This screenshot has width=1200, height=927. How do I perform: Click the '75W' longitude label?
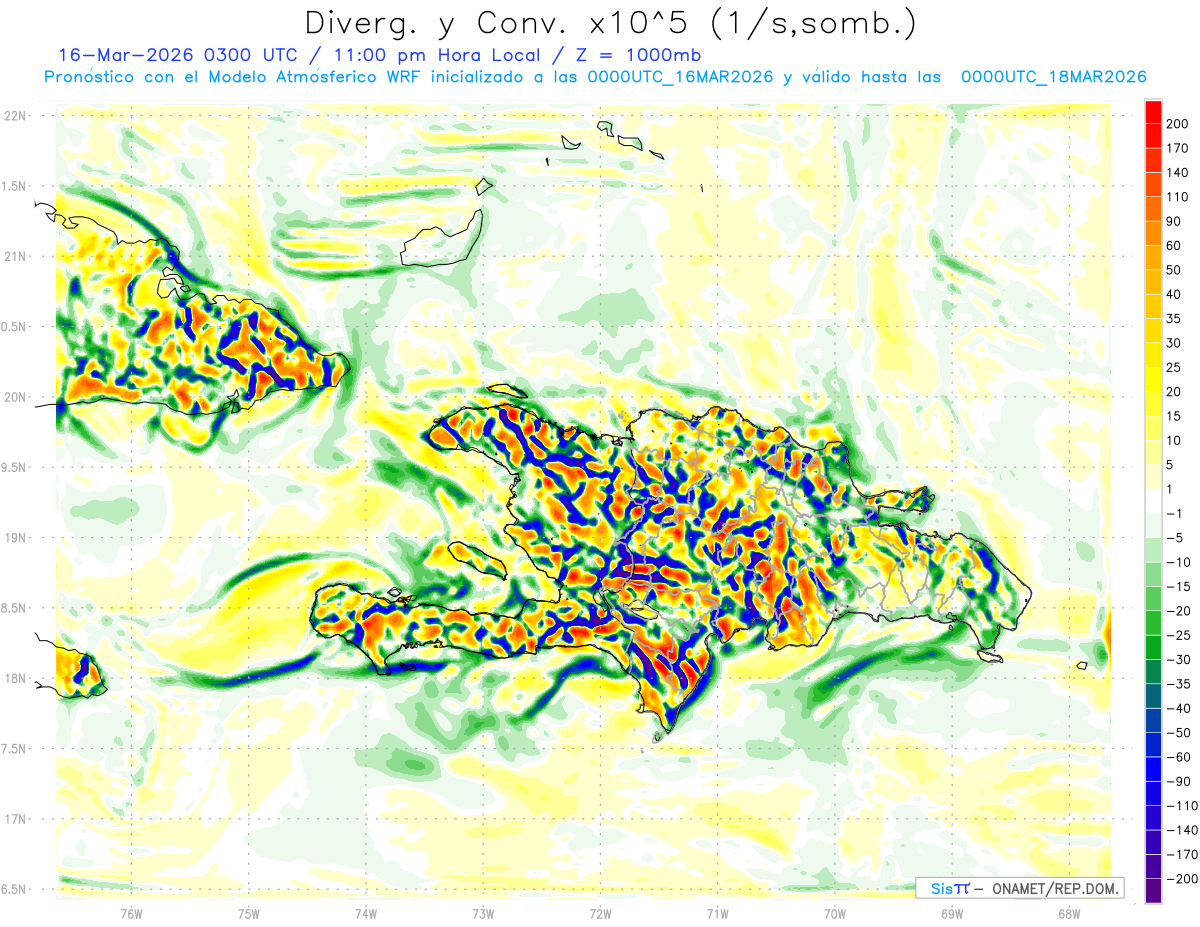click(x=249, y=913)
